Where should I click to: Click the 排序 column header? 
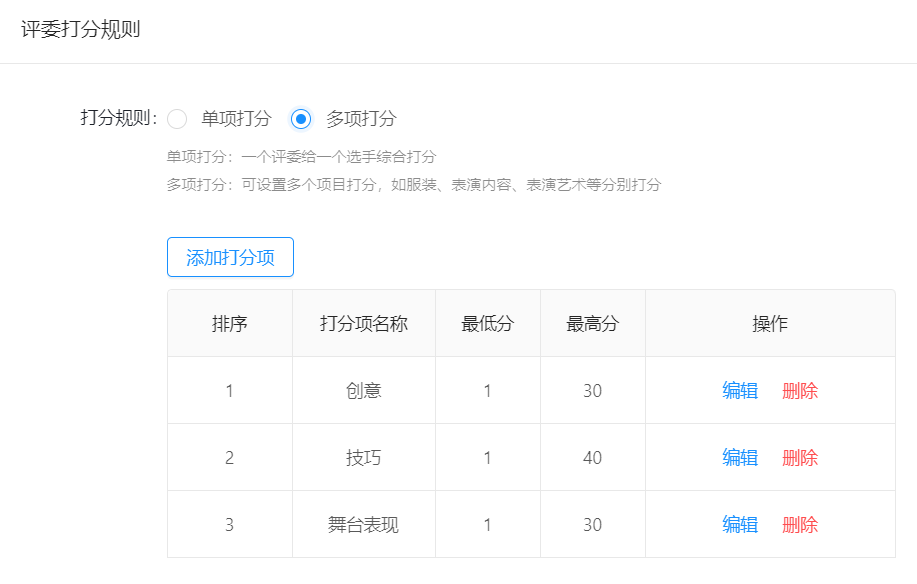pos(230,323)
